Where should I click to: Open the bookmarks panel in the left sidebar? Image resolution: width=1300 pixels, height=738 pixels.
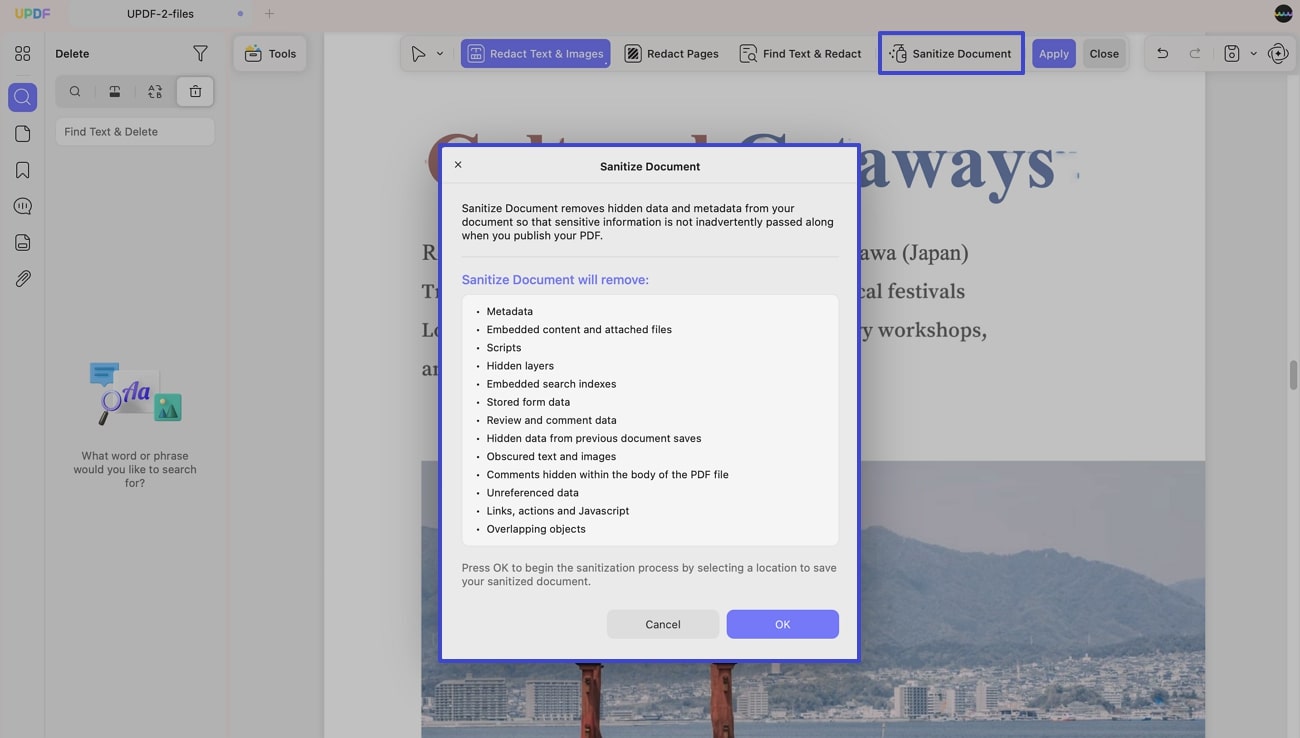(22, 170)
